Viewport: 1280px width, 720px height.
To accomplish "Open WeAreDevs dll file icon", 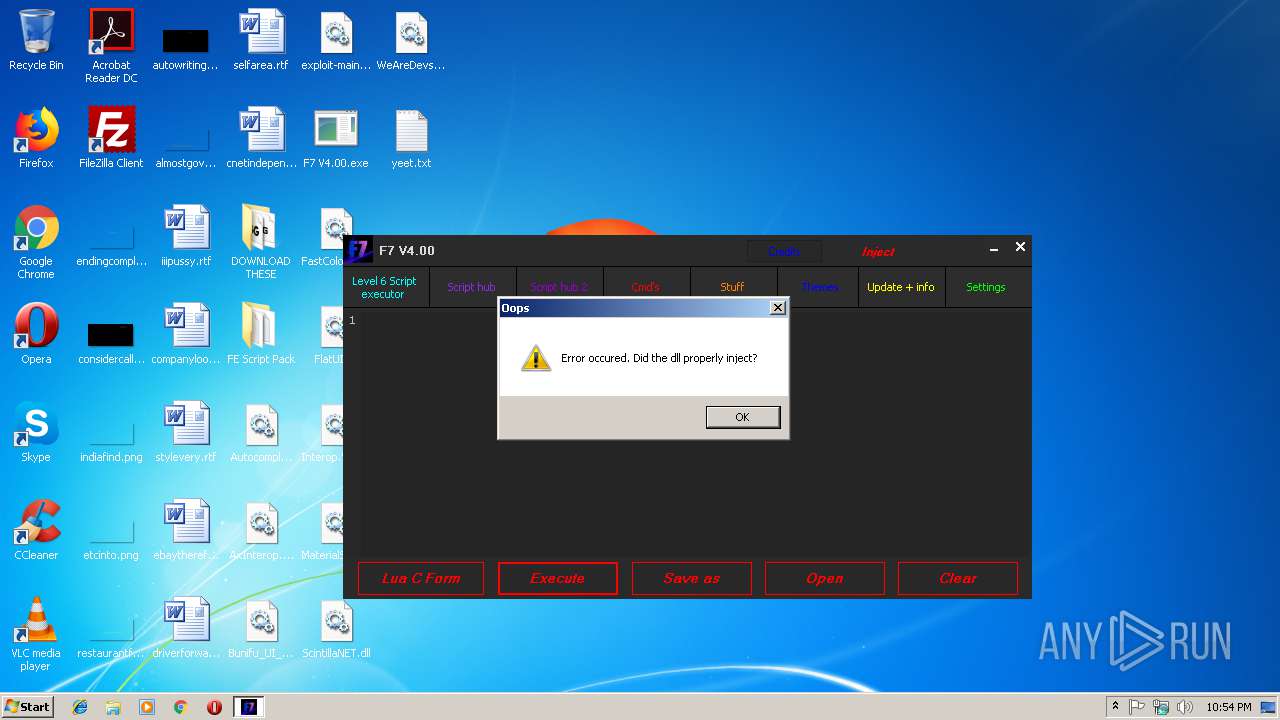I will pyautogui.click(x=411, y=41).
